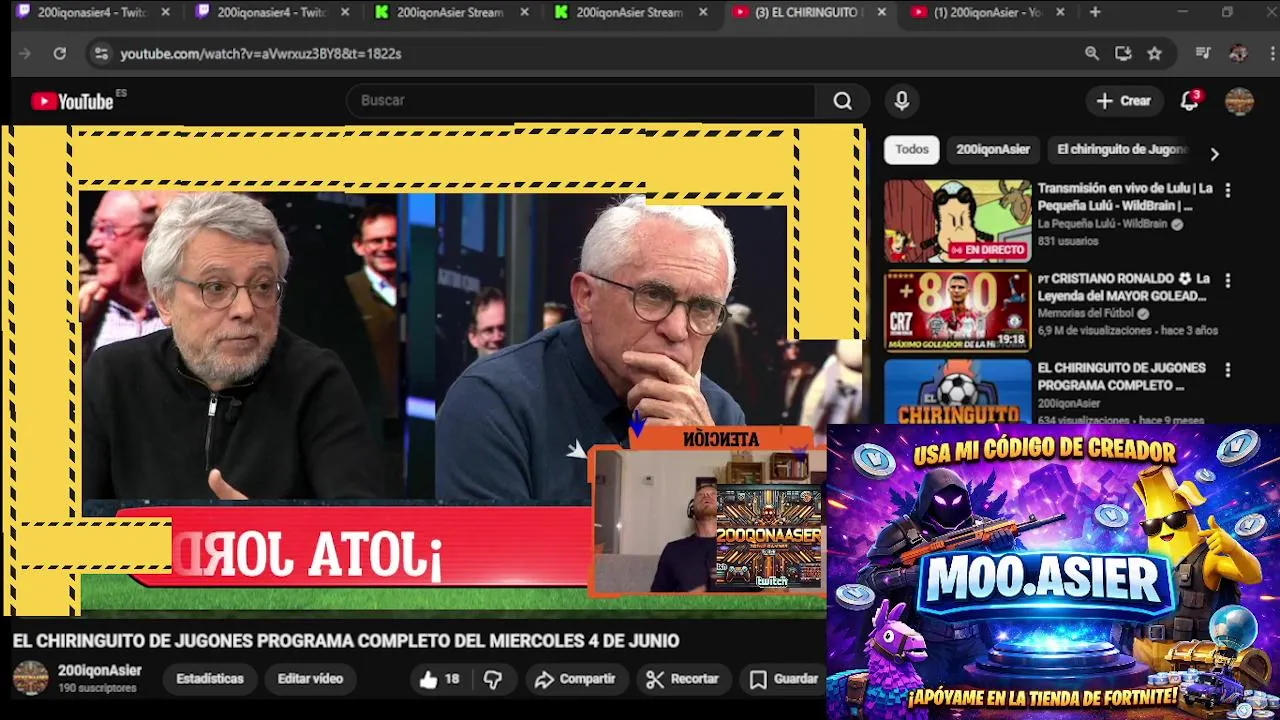Click '190 suscriptores' text under channel name
This screenshot has width=1280, height=720.
tap(97, 689)
